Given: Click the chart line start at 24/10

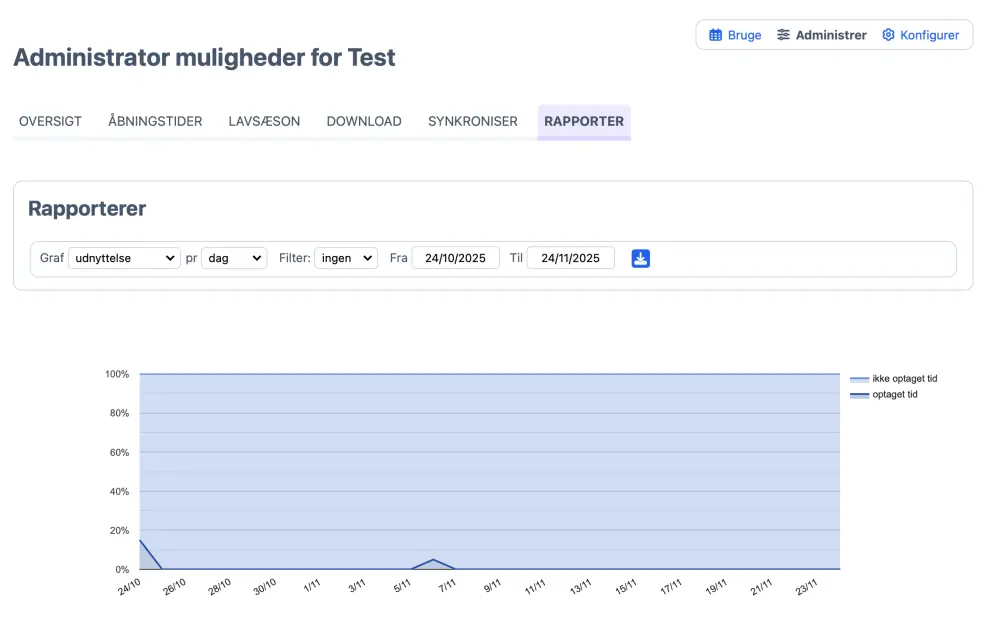Looking at the screenshot, I should pos(140,541).
